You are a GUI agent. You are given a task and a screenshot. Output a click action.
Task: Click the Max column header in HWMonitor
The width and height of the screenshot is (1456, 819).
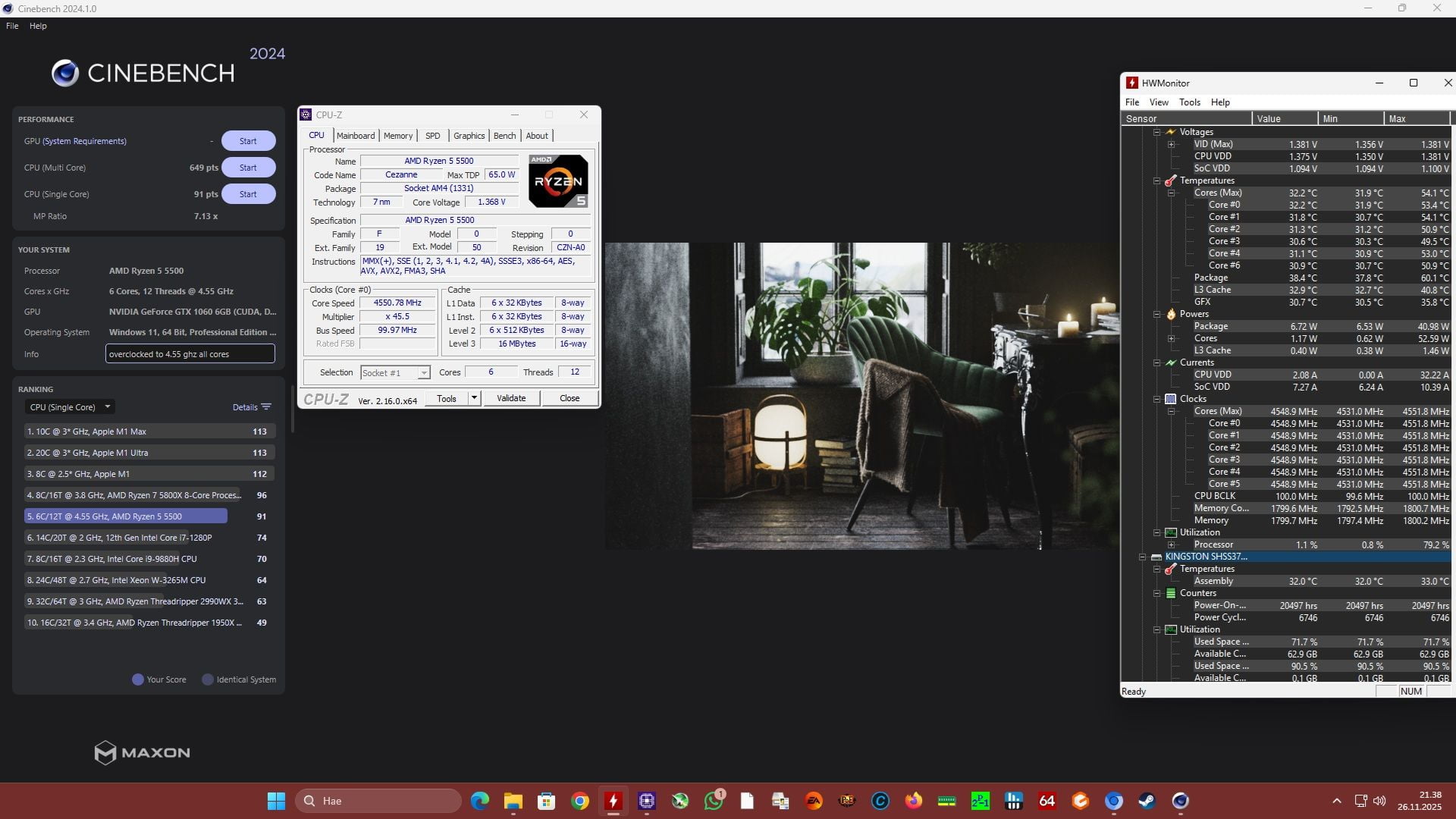tap(1417, 118)
